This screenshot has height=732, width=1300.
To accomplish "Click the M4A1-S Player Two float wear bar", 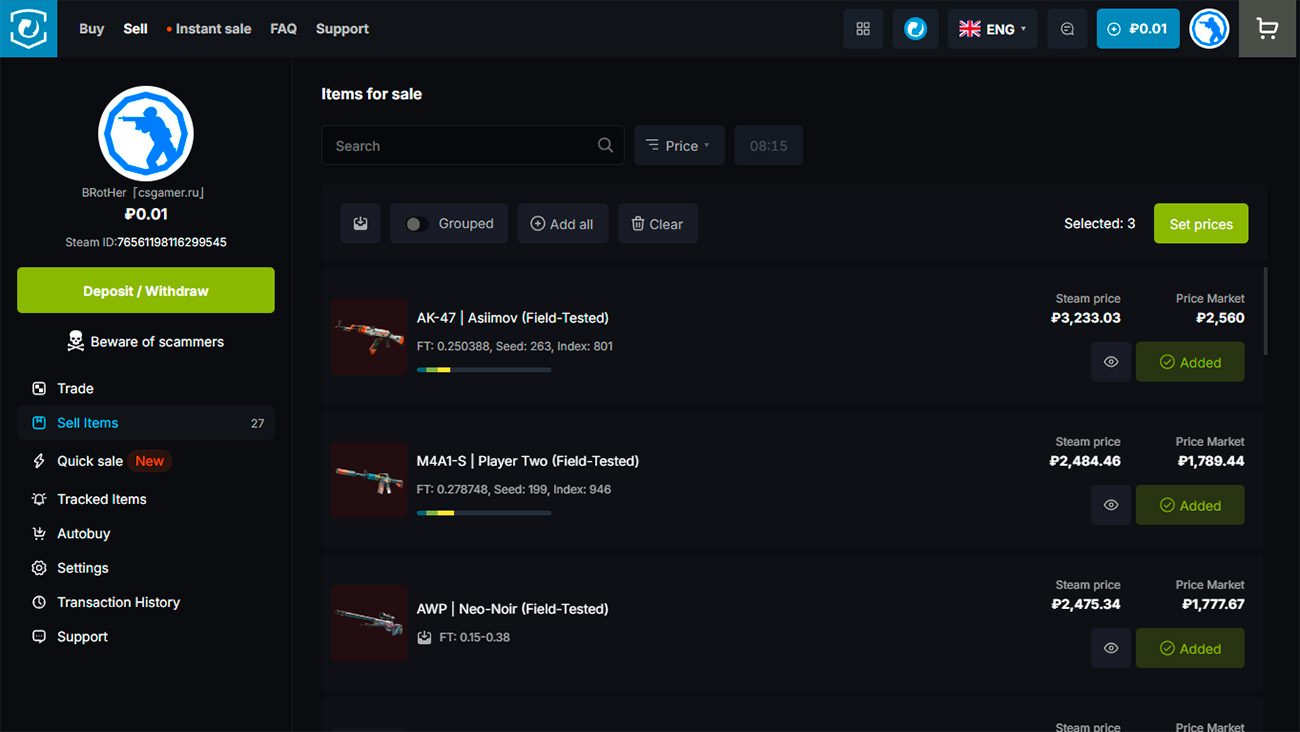I will [484, 513].
